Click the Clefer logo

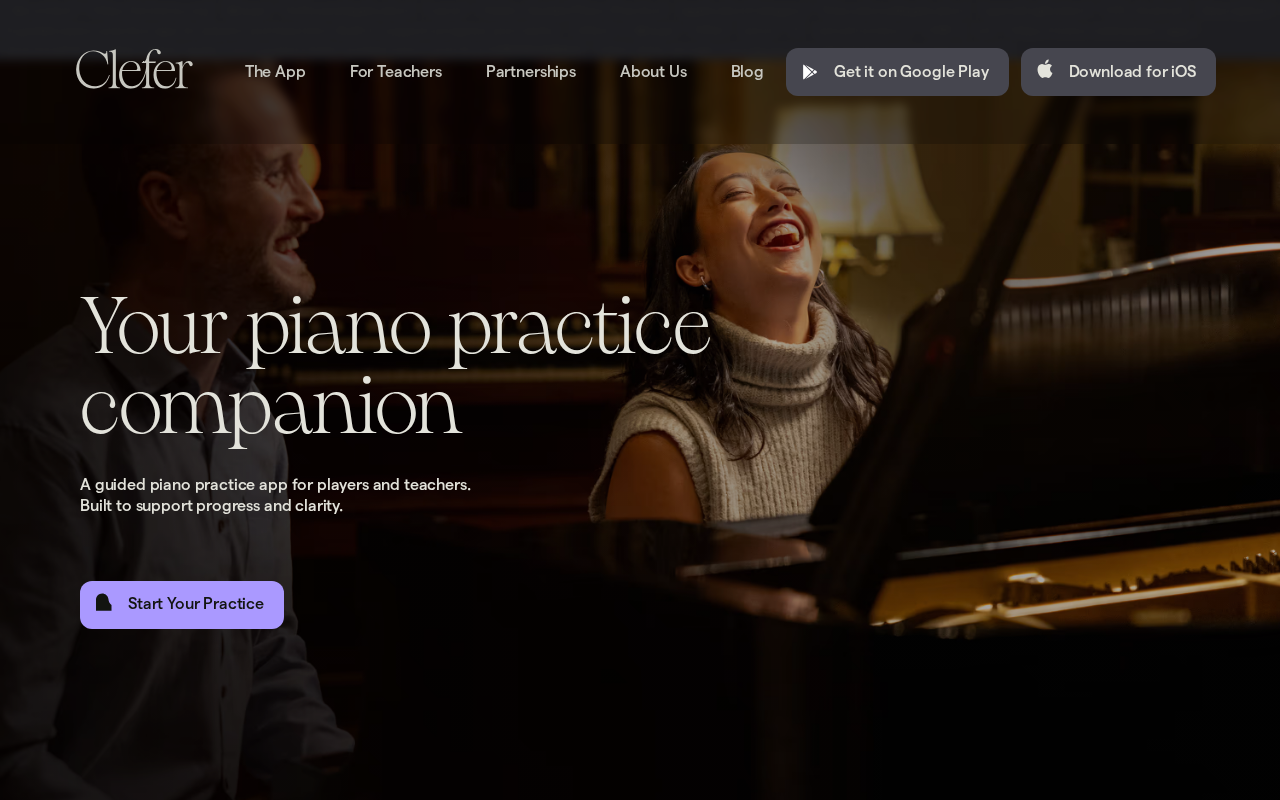tap(134, 70)
